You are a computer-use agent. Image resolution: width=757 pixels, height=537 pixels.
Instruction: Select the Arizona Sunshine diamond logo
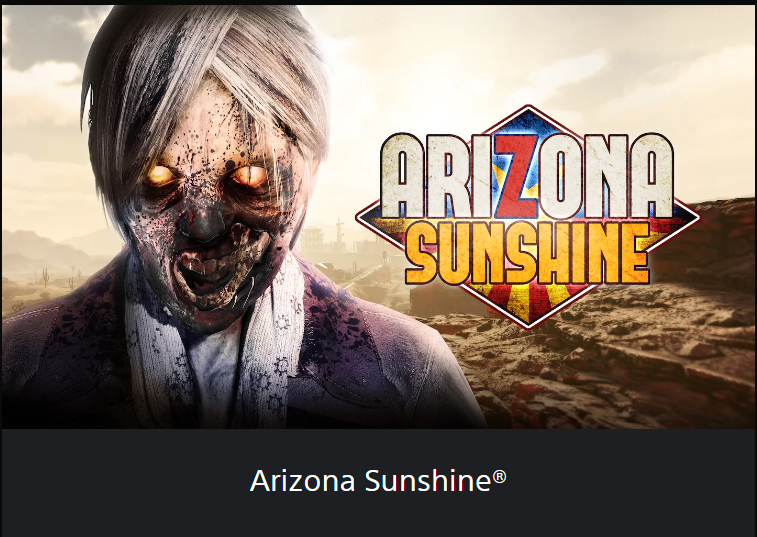528,216
